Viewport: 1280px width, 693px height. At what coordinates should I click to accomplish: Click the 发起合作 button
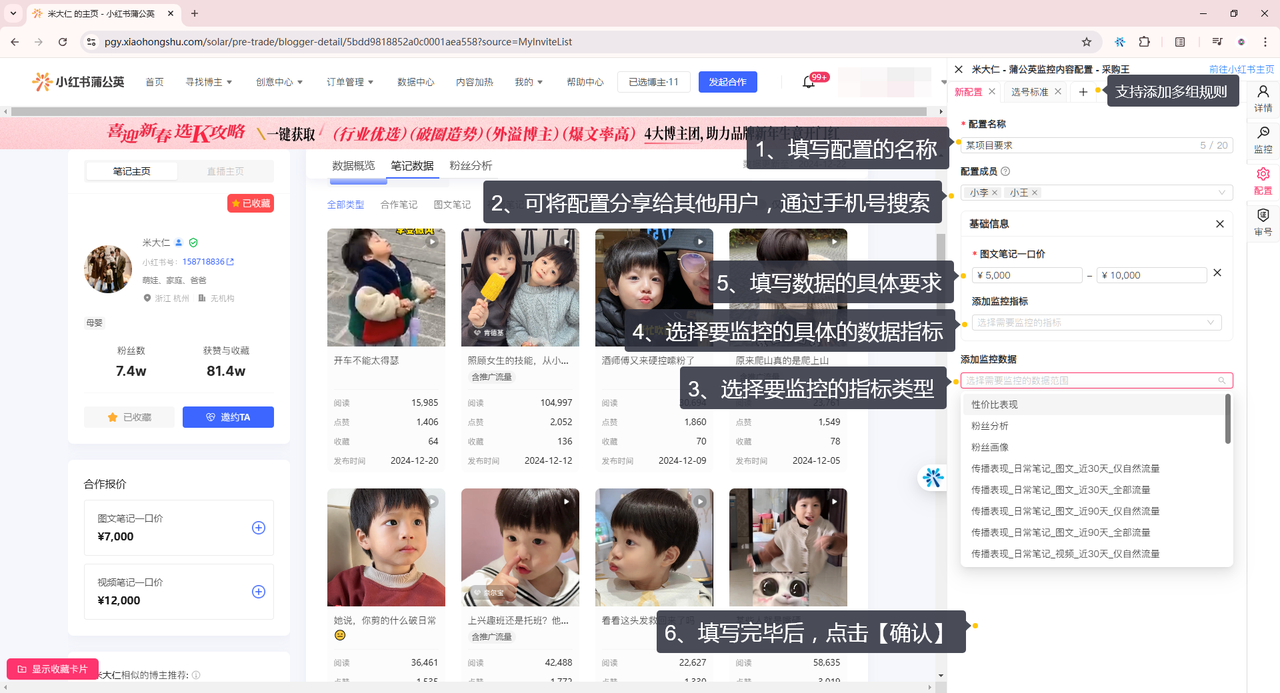(727, 82)
